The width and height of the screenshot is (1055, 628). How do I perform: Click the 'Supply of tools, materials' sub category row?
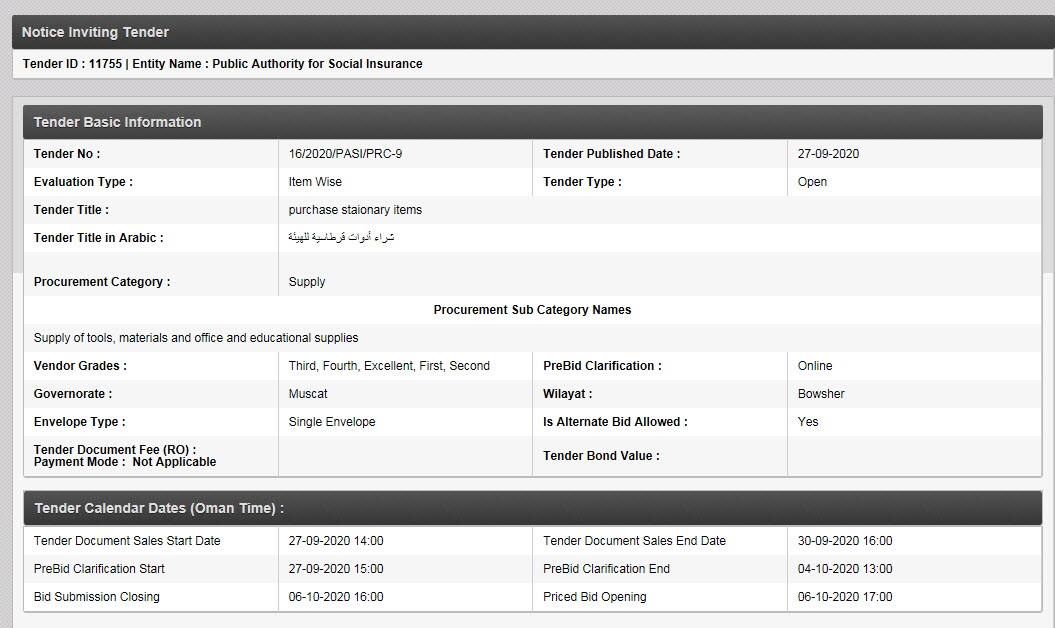pyautogui.click(x=196, y=338)
